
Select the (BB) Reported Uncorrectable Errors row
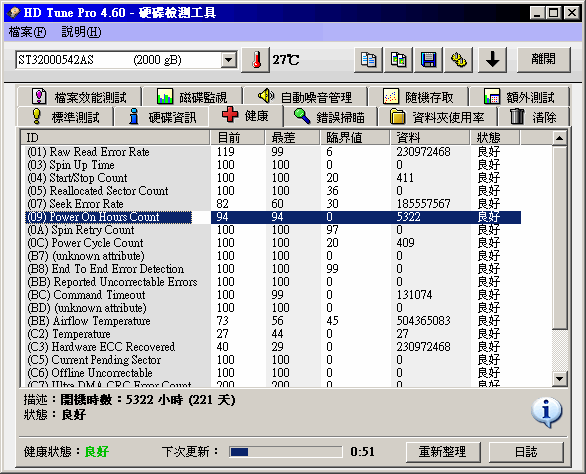click(x=273, y=282)
